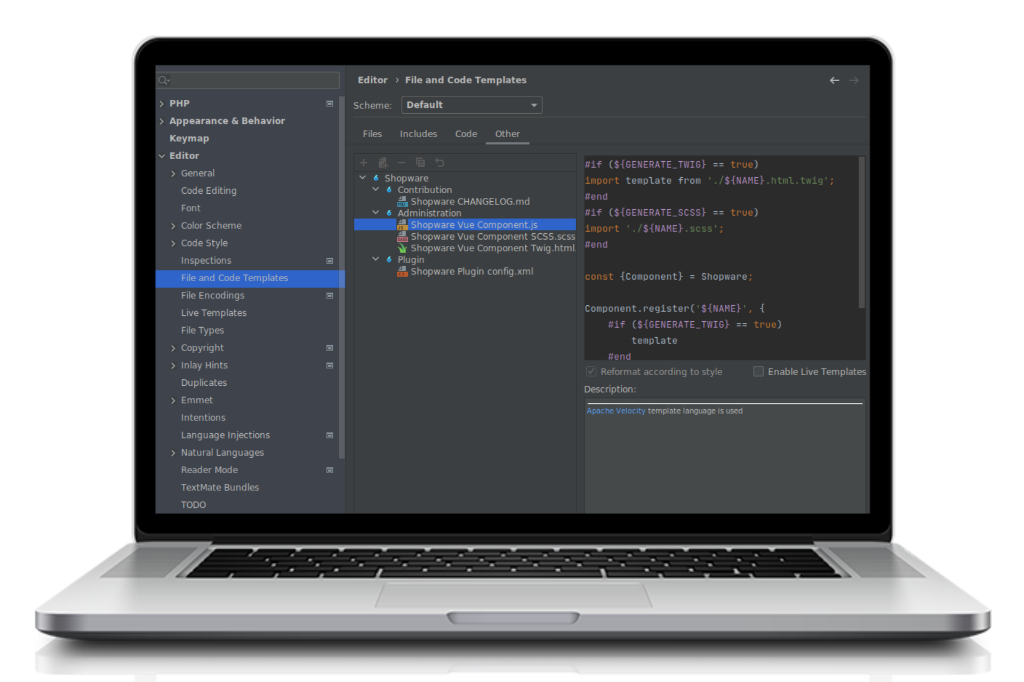The image size is (1024, 682).
Task: Click the project marker icon beside Language Injections
Action: (x=330, y=436)
